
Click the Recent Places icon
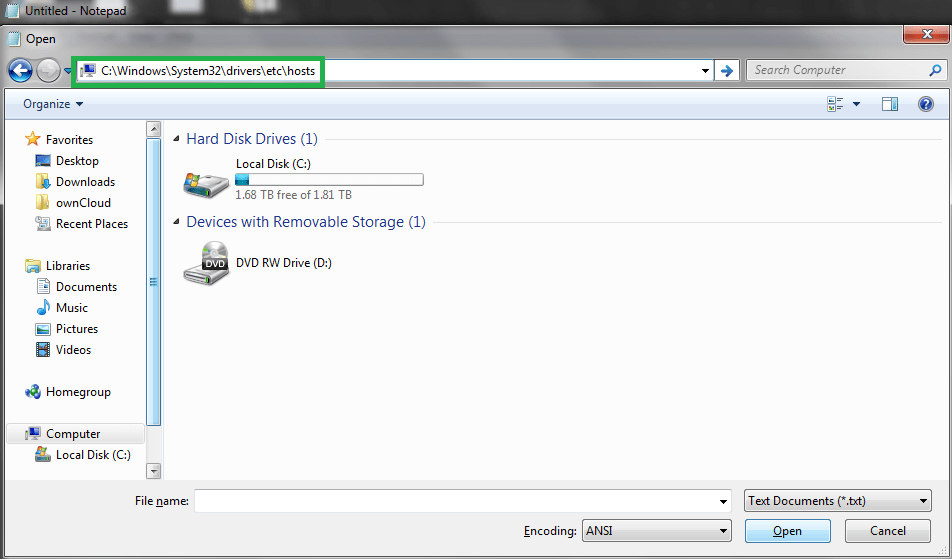[42, 223]
